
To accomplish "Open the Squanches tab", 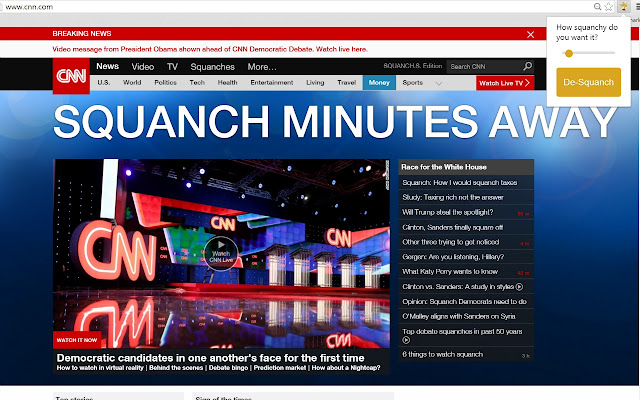I will (x=212, y=67).
